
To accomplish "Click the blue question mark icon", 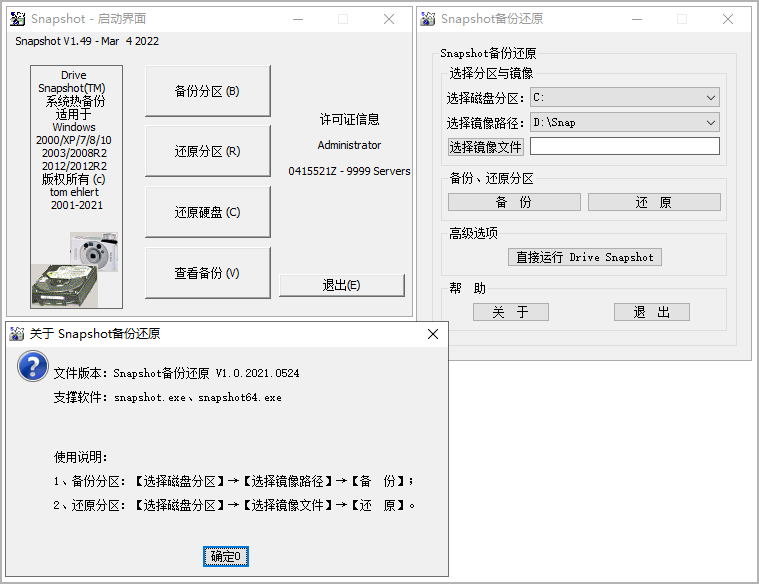I will pyautogui.click(x=32, y=366).
